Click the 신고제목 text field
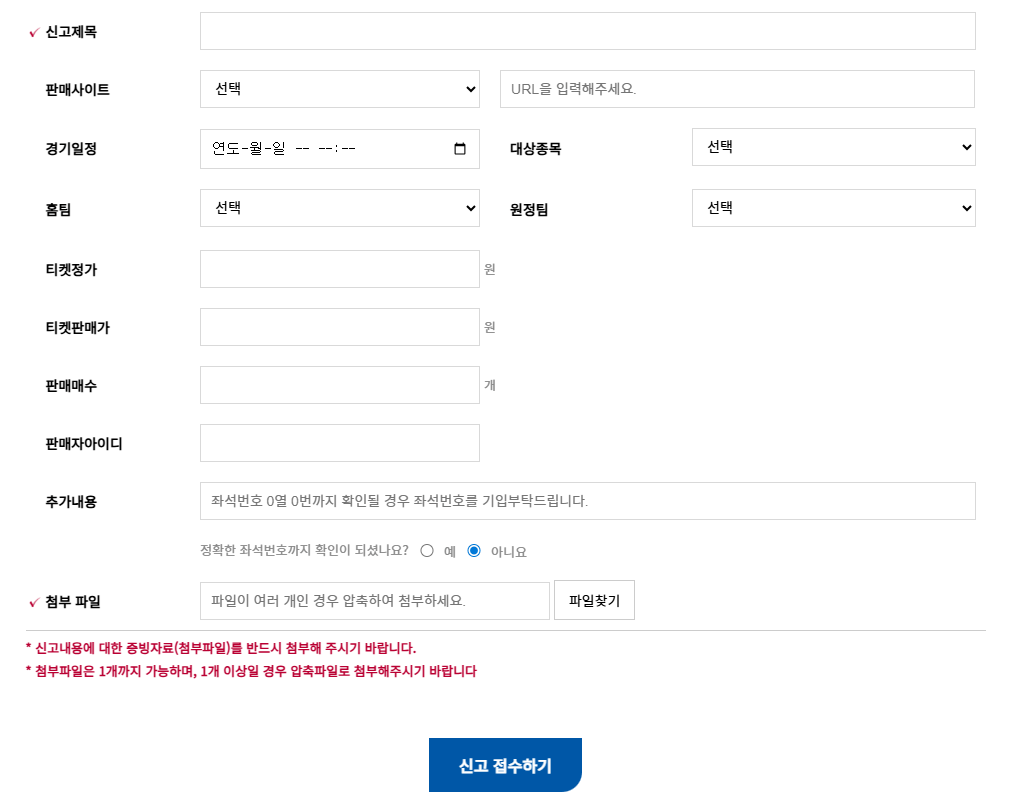 click(x=587, y=31)
